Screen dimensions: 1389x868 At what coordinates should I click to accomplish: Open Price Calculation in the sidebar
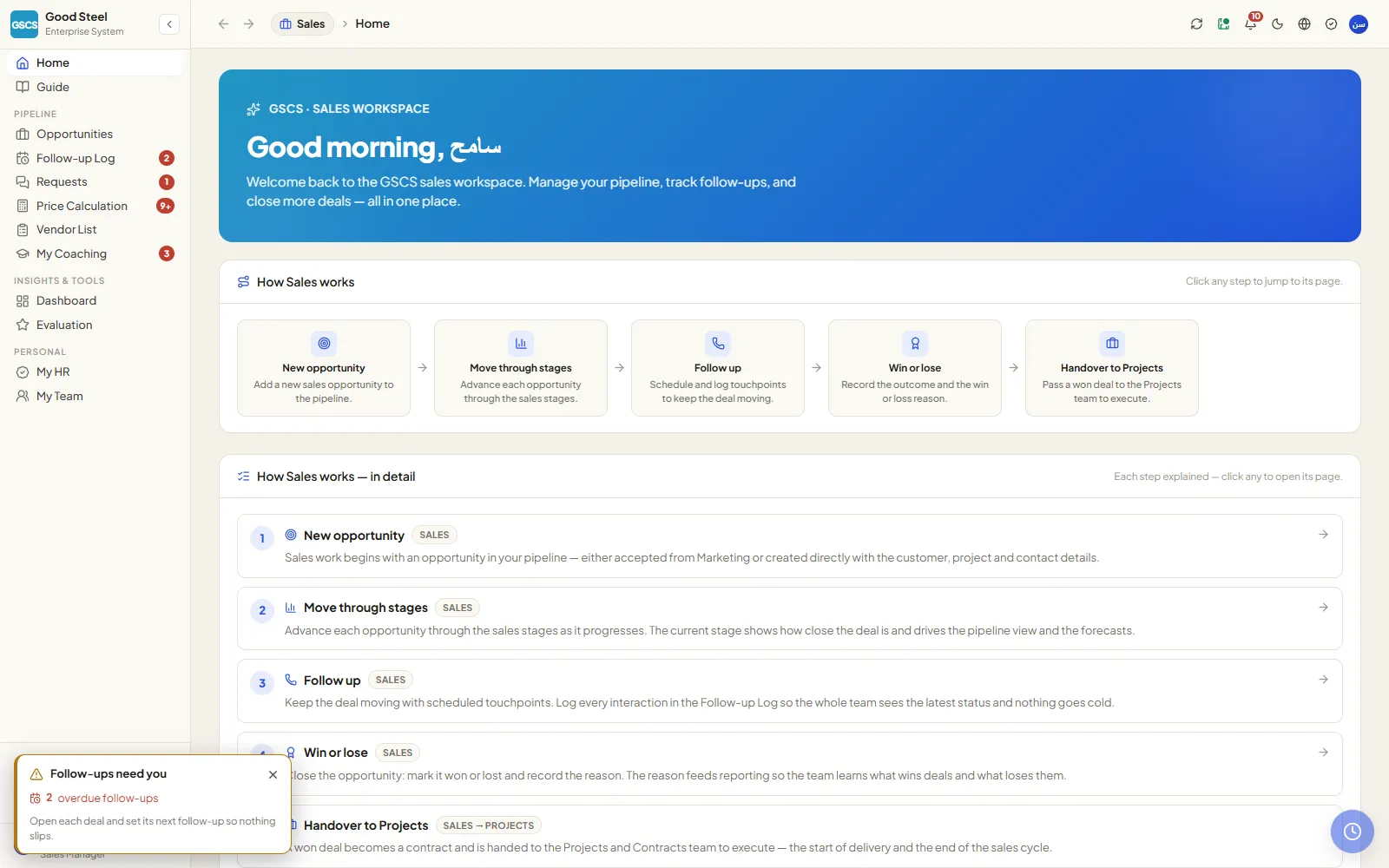(95, 206)
